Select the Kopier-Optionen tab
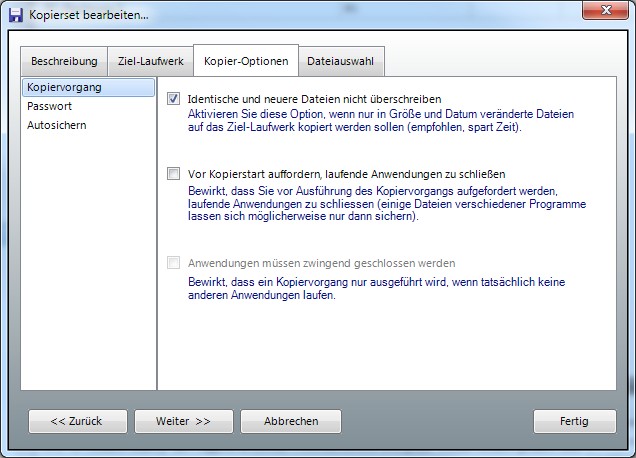Screen dimensions: 636x458 tap(245, 61)
